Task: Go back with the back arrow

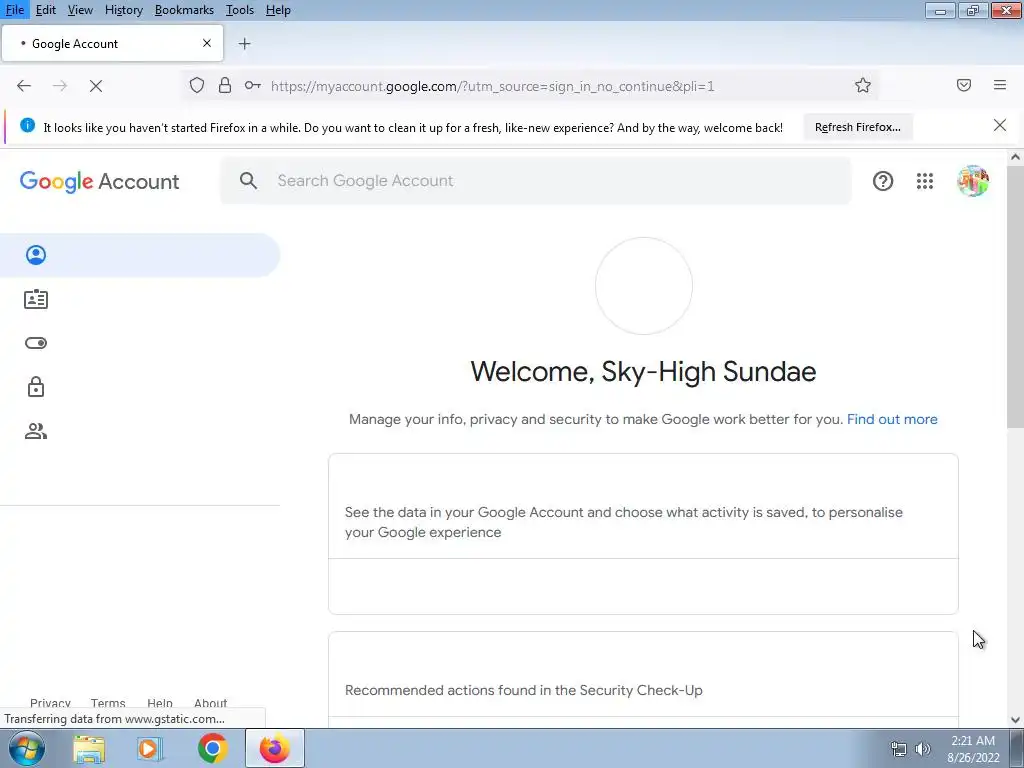Action: 24,86
